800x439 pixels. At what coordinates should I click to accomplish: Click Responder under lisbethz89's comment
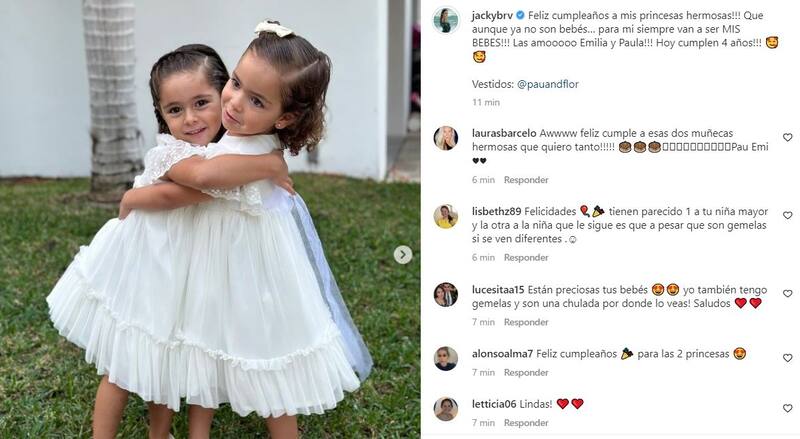click(526, 257)
